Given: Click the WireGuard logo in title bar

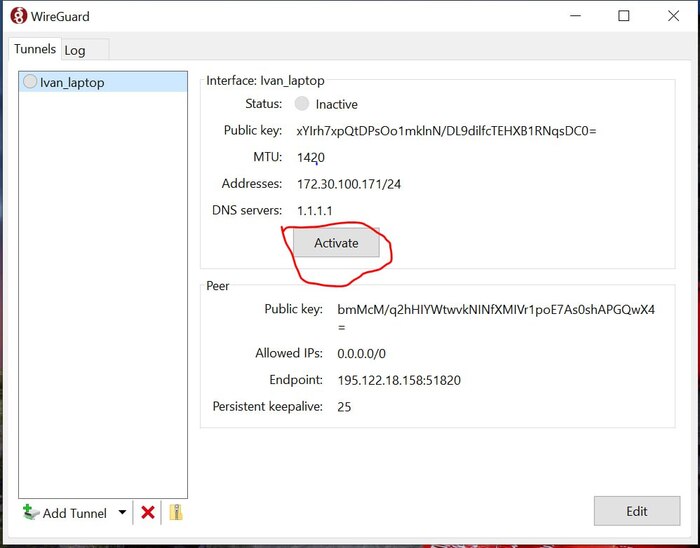Looking at the screenshot, I should pyautogui.click(x=18, y=17).
